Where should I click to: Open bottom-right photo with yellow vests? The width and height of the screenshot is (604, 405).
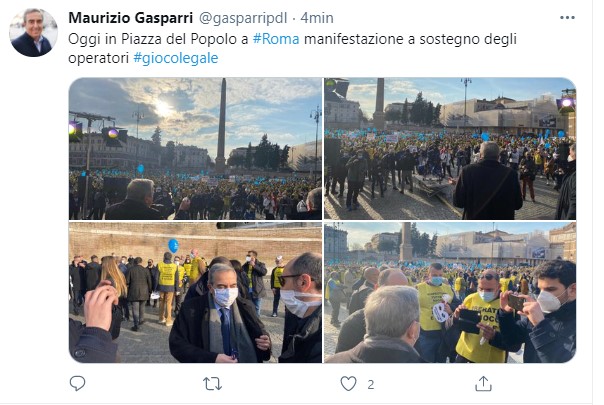(450, 292)
